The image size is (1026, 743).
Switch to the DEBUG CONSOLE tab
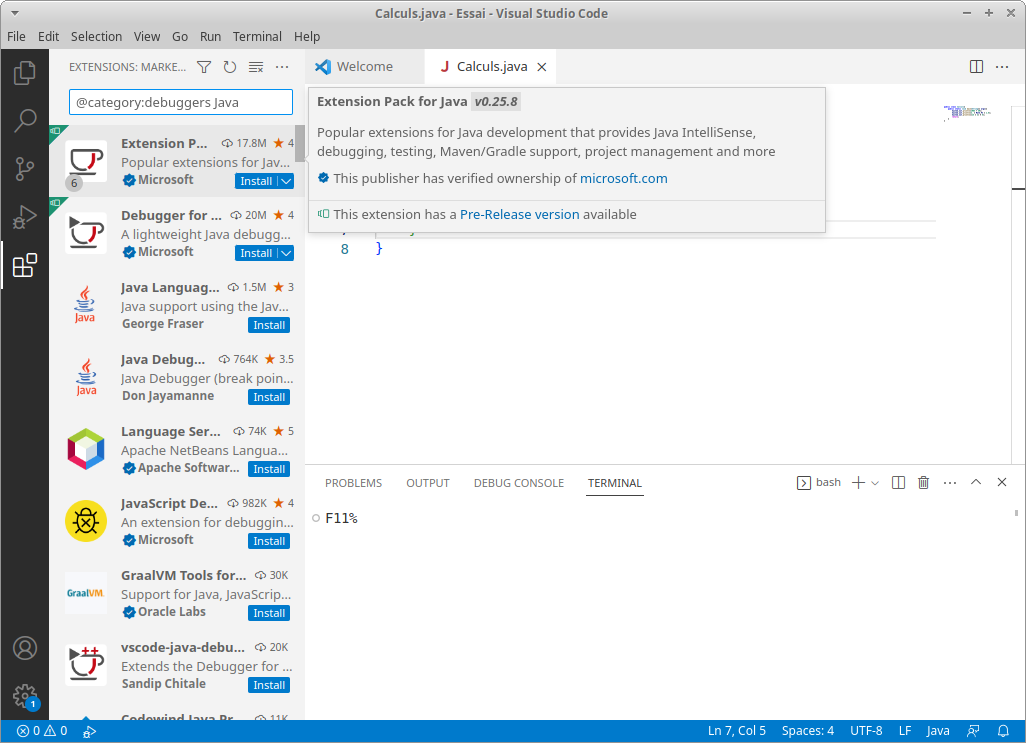(519, 483)
